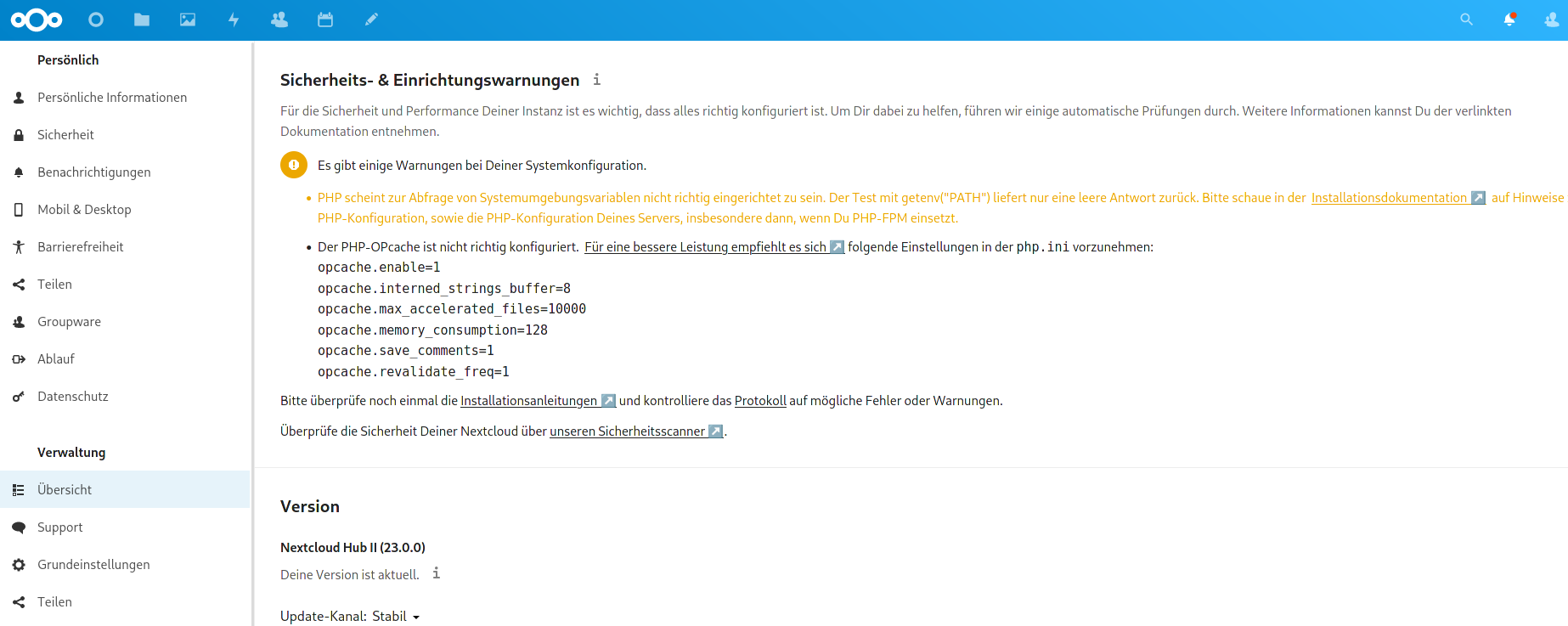This screenshot has height=626, width=1568.
Task: Open the Update-Kanal Stabil dropdown
Action: point(396,617)
